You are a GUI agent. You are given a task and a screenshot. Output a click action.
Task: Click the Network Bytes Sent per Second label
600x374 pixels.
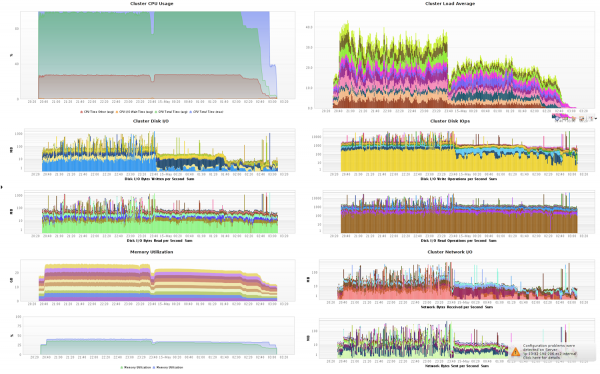457,366
